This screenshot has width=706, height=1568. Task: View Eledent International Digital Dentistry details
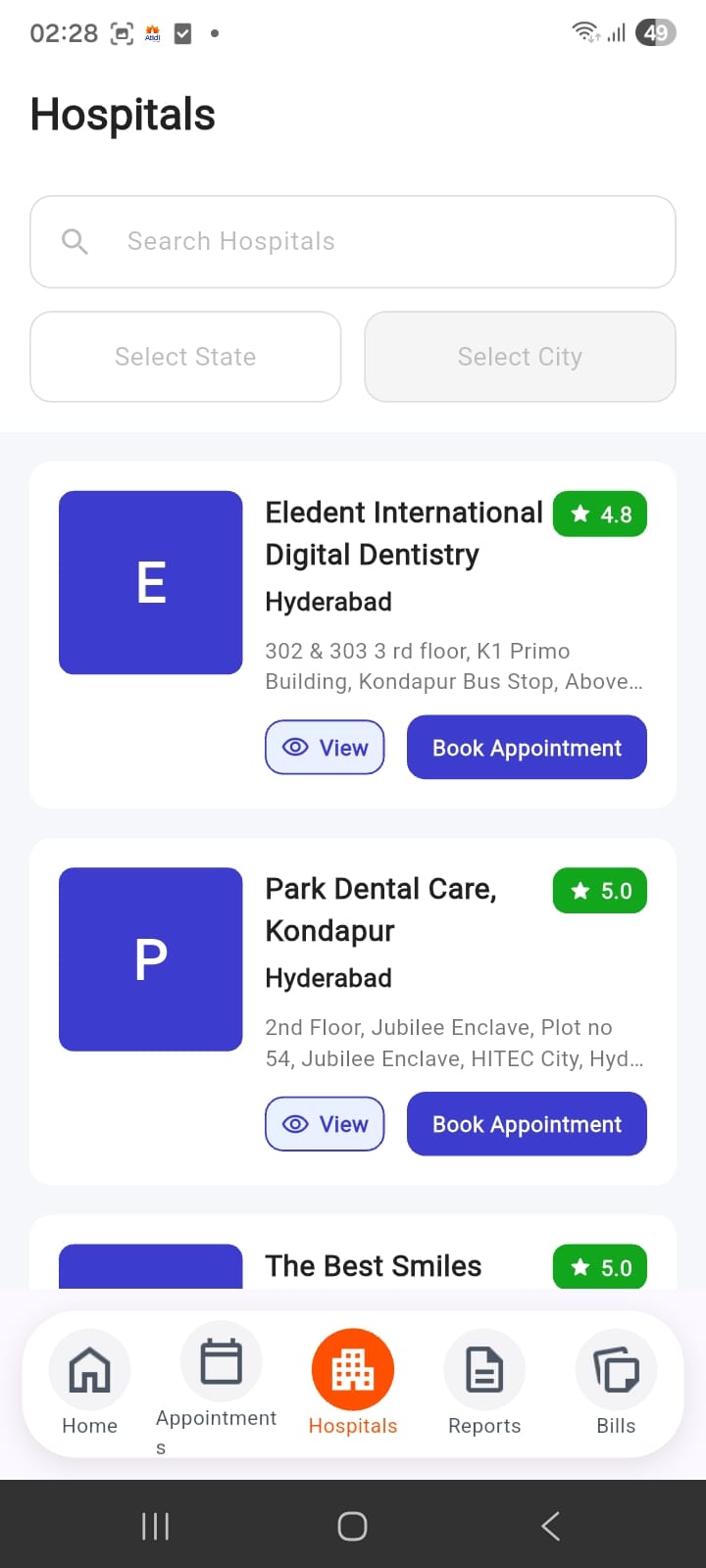(x=325, y=748)
